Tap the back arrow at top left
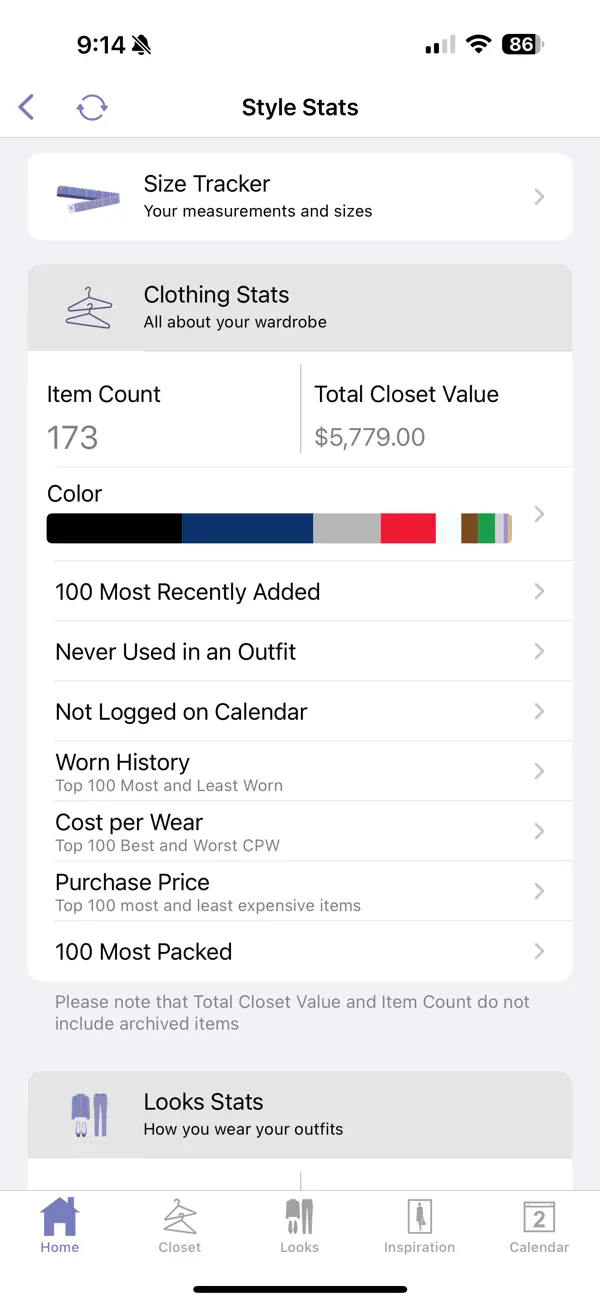Screen dimensions: 600x1304 click(26, 107)
